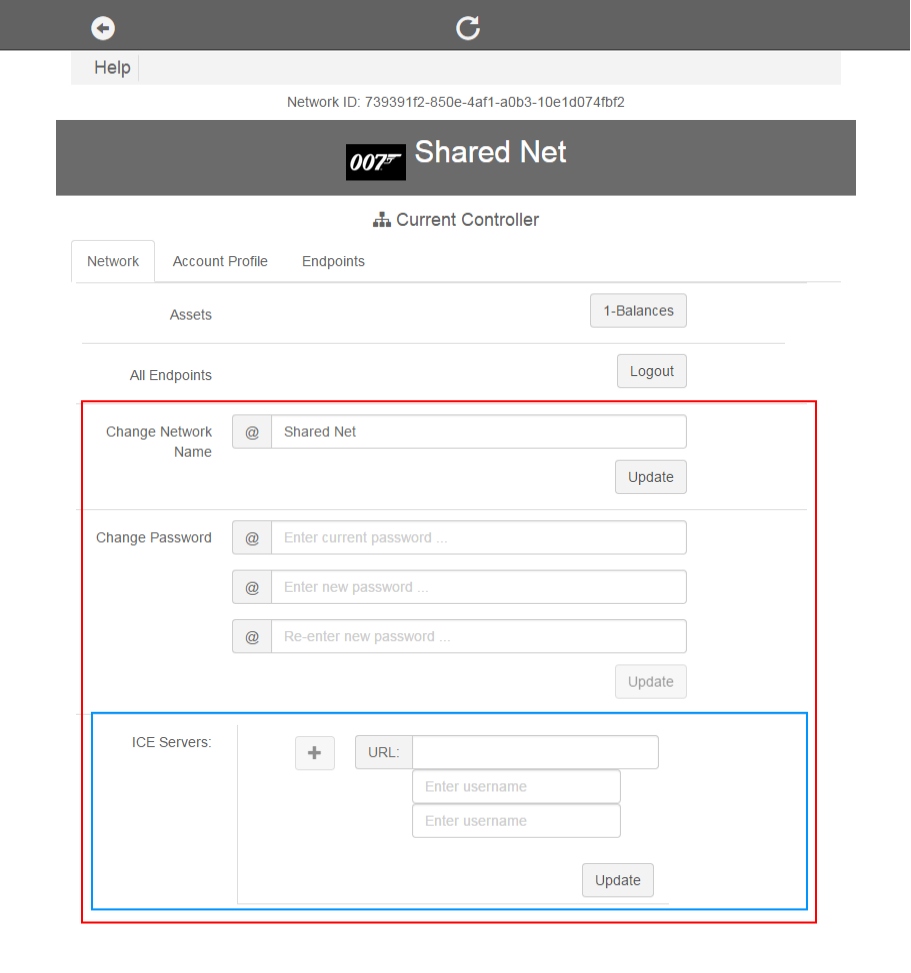
Task: Focus the Shared Net network name field
Action: pyautogui.click(x=478, y=432)
